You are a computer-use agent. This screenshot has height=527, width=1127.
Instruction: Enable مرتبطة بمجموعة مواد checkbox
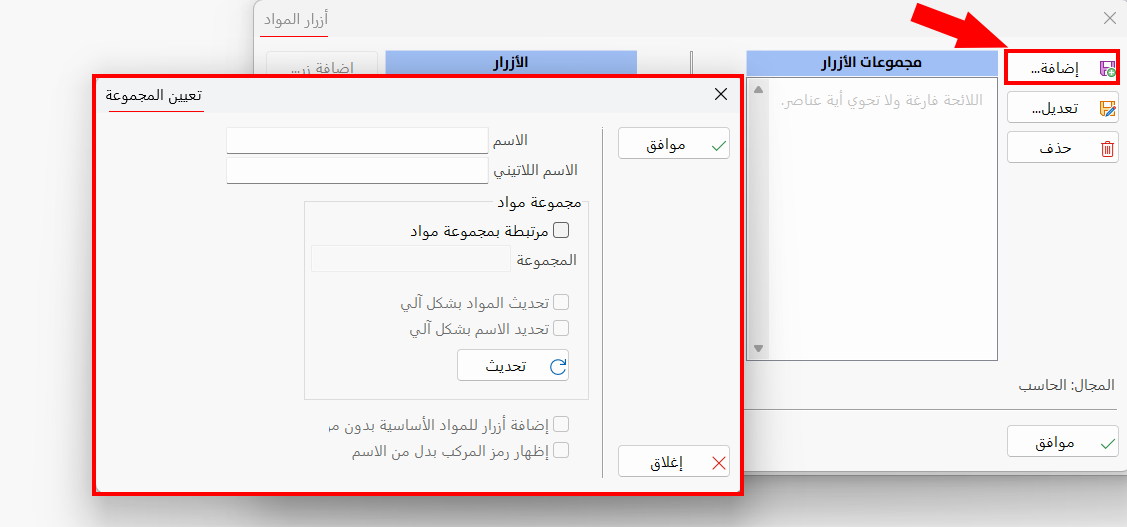point(561,230)
